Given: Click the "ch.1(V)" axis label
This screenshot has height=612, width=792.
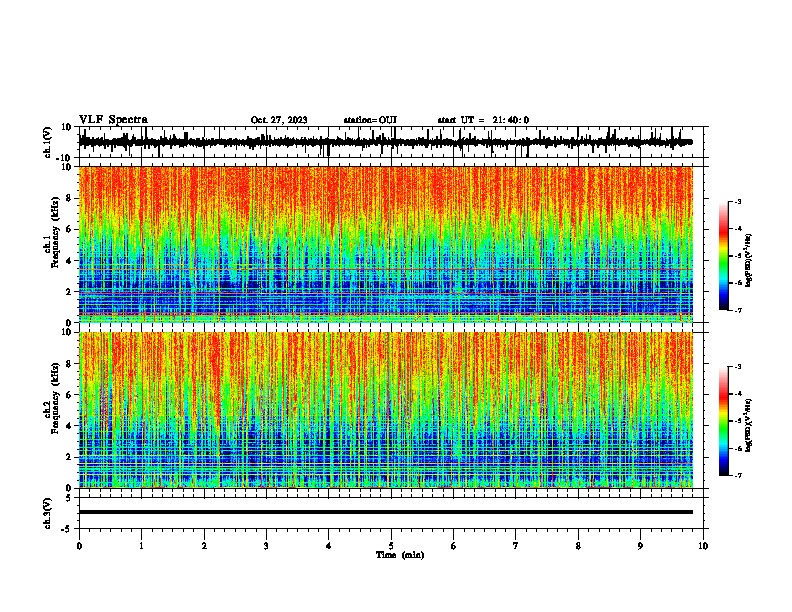Looking at the screenshot, I should click(x=48, y=142).
